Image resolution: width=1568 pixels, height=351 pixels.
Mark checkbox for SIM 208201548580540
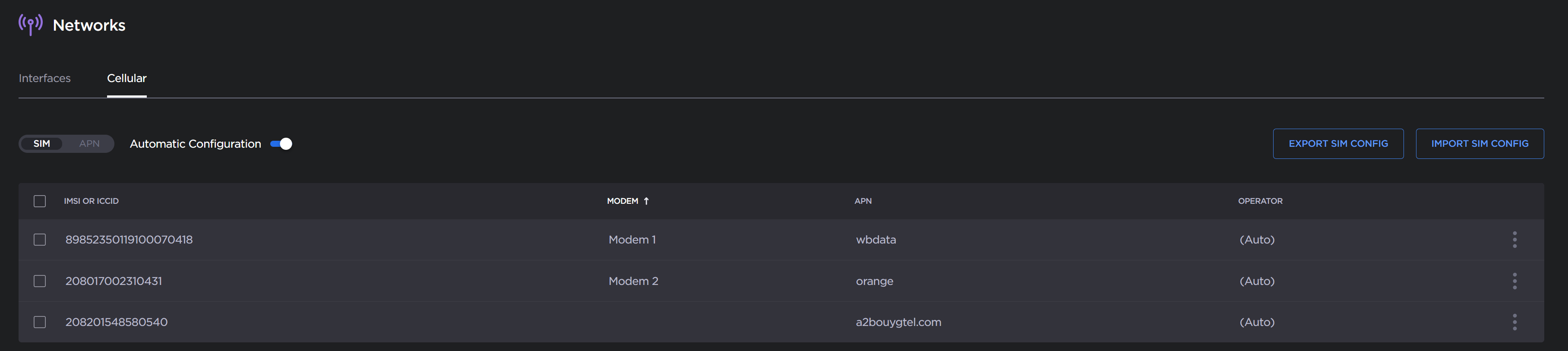[40, 322]
